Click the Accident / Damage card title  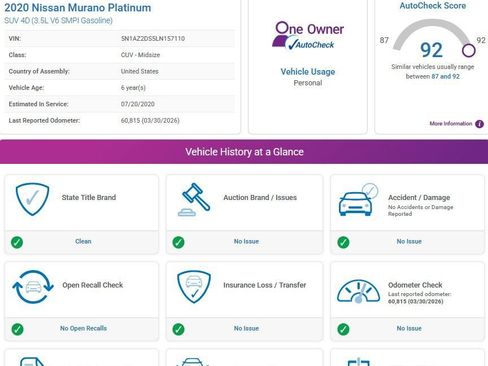pos(419,198)
